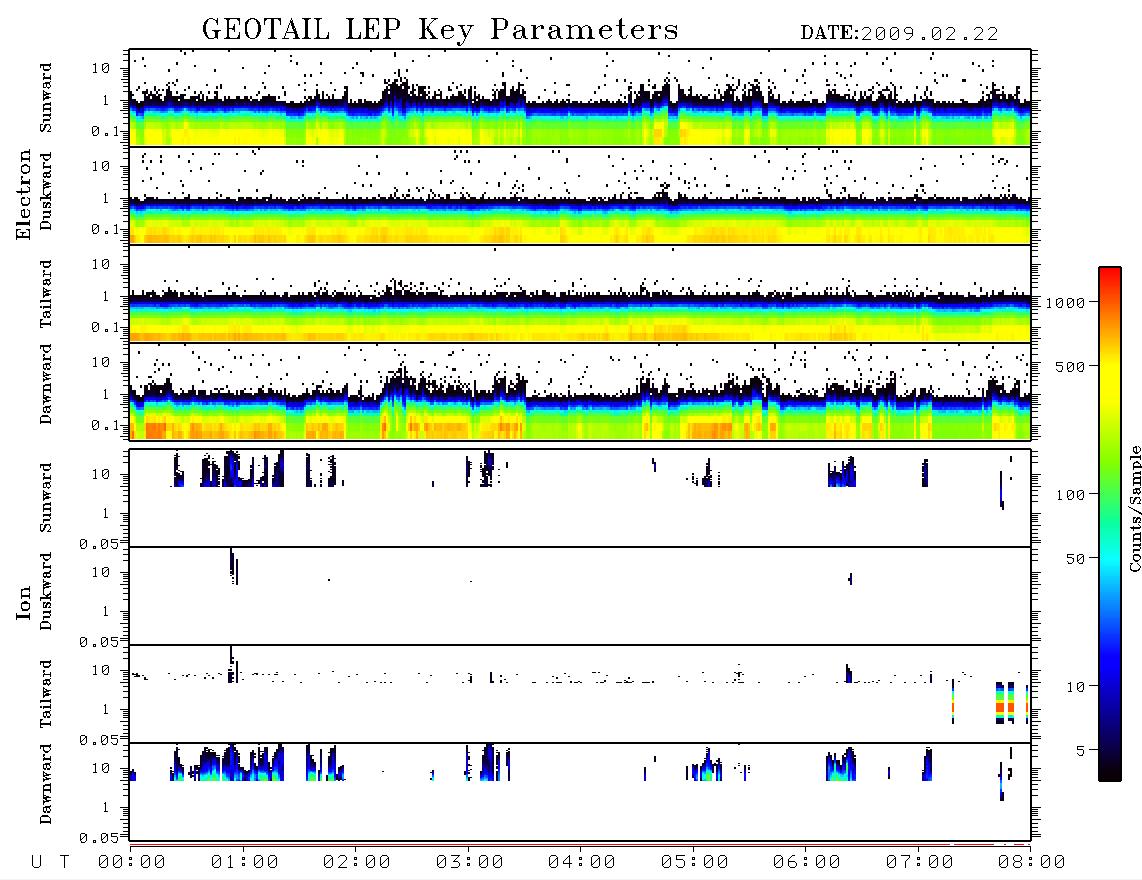
Task: Pick the yellow region of the colorbar
Action: coord(1110,379)
